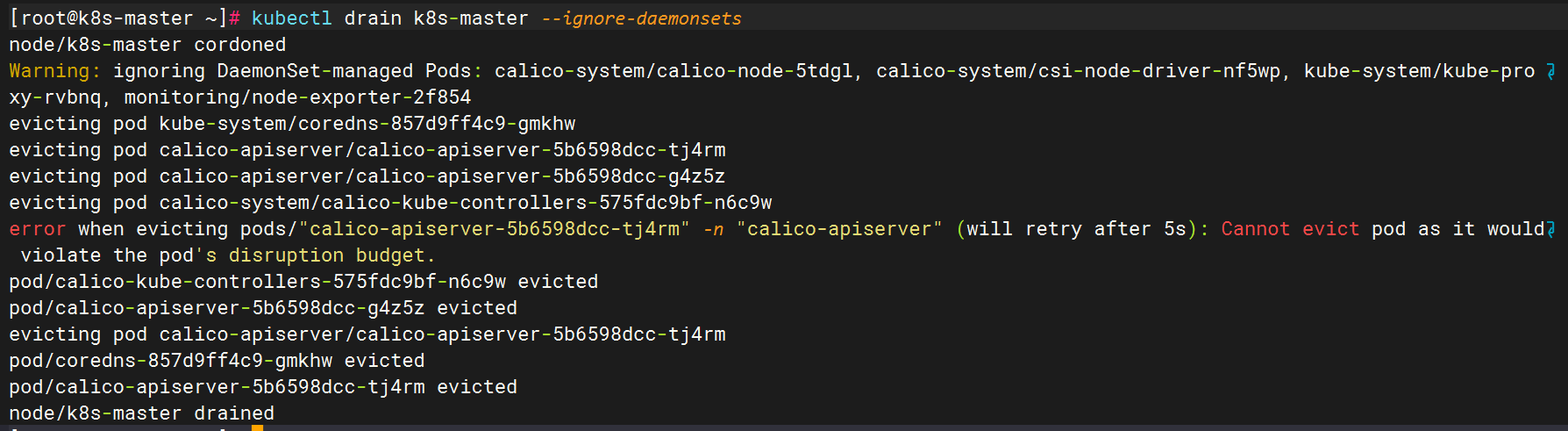Click the quoted "calico-apiserver-5b6598dcc-tj4rm" pod name in the error line

[x=495, y=229]
